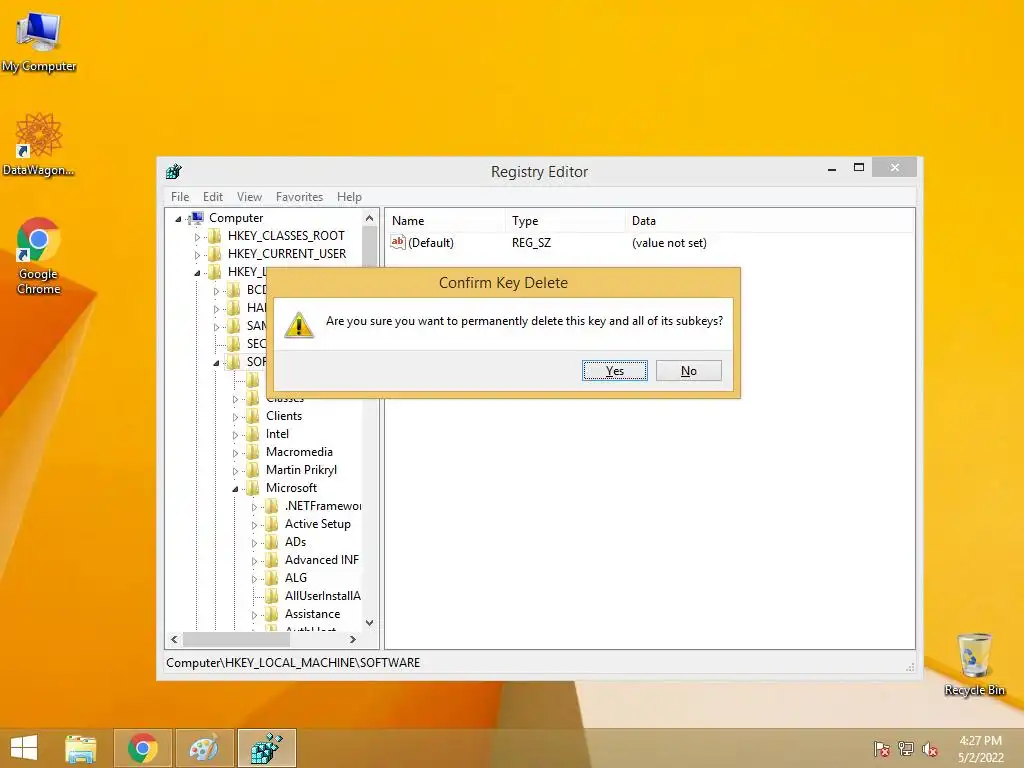The width and height of the screenshot is (1024, 768).
Task: Click the Registry Editor title bar icon
Action: (174, 172)
